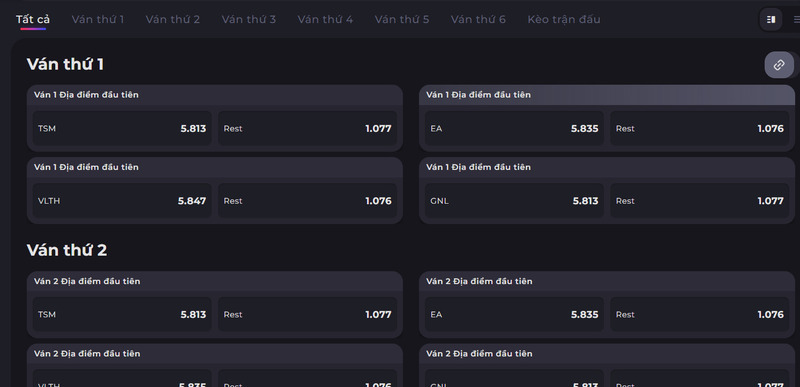Pick Rest 1.077 beside TSM in Ván 1
Viewport: 800px width, 387px height.
pyautogui.click(x=308, y=128)
